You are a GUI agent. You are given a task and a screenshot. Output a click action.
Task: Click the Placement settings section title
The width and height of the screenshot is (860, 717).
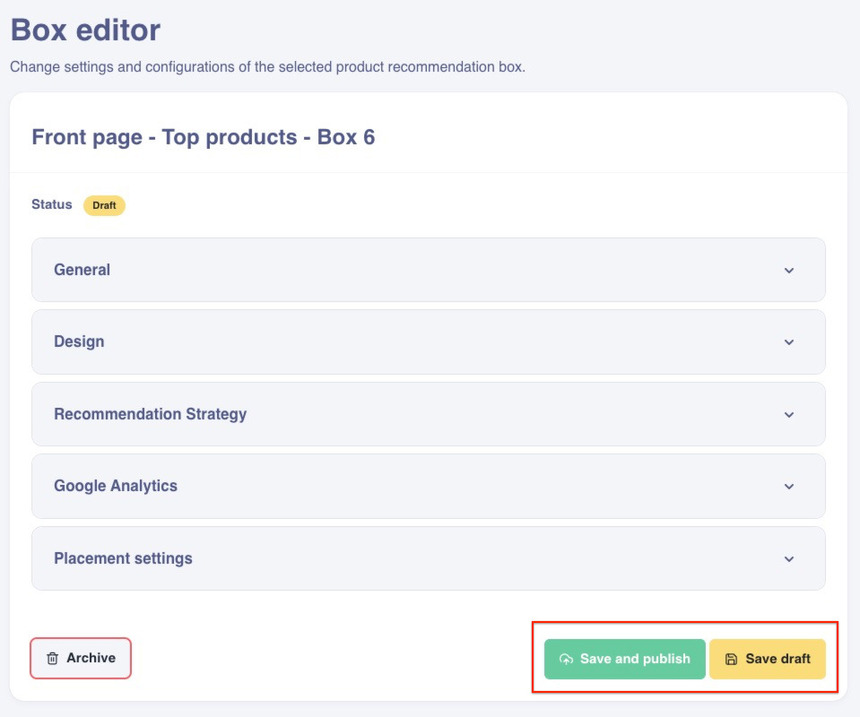coord(123,559)
